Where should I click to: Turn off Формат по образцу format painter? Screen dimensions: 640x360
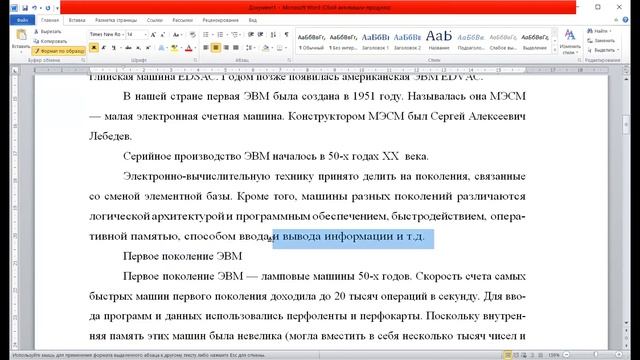(59, 51)
